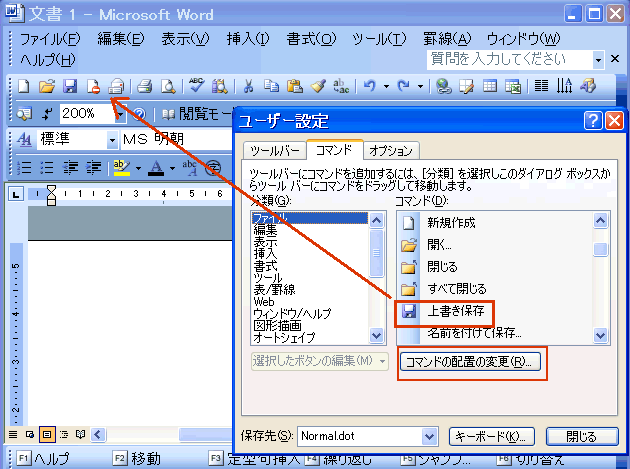The height and width of the screenshot is (469, 630).
Task: Click the Paste clipboard icon
Action: (x=295, y=86)
